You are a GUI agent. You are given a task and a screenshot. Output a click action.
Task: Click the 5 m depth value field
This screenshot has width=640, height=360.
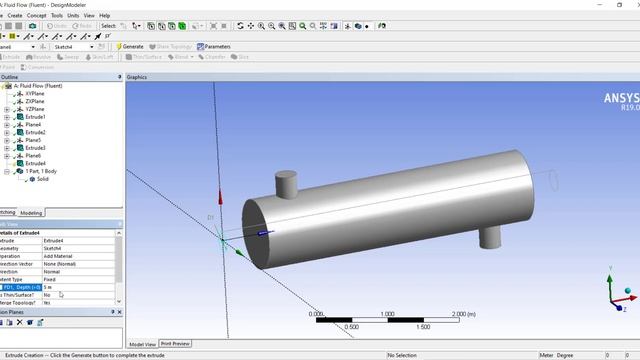click(x=79, y=287)
